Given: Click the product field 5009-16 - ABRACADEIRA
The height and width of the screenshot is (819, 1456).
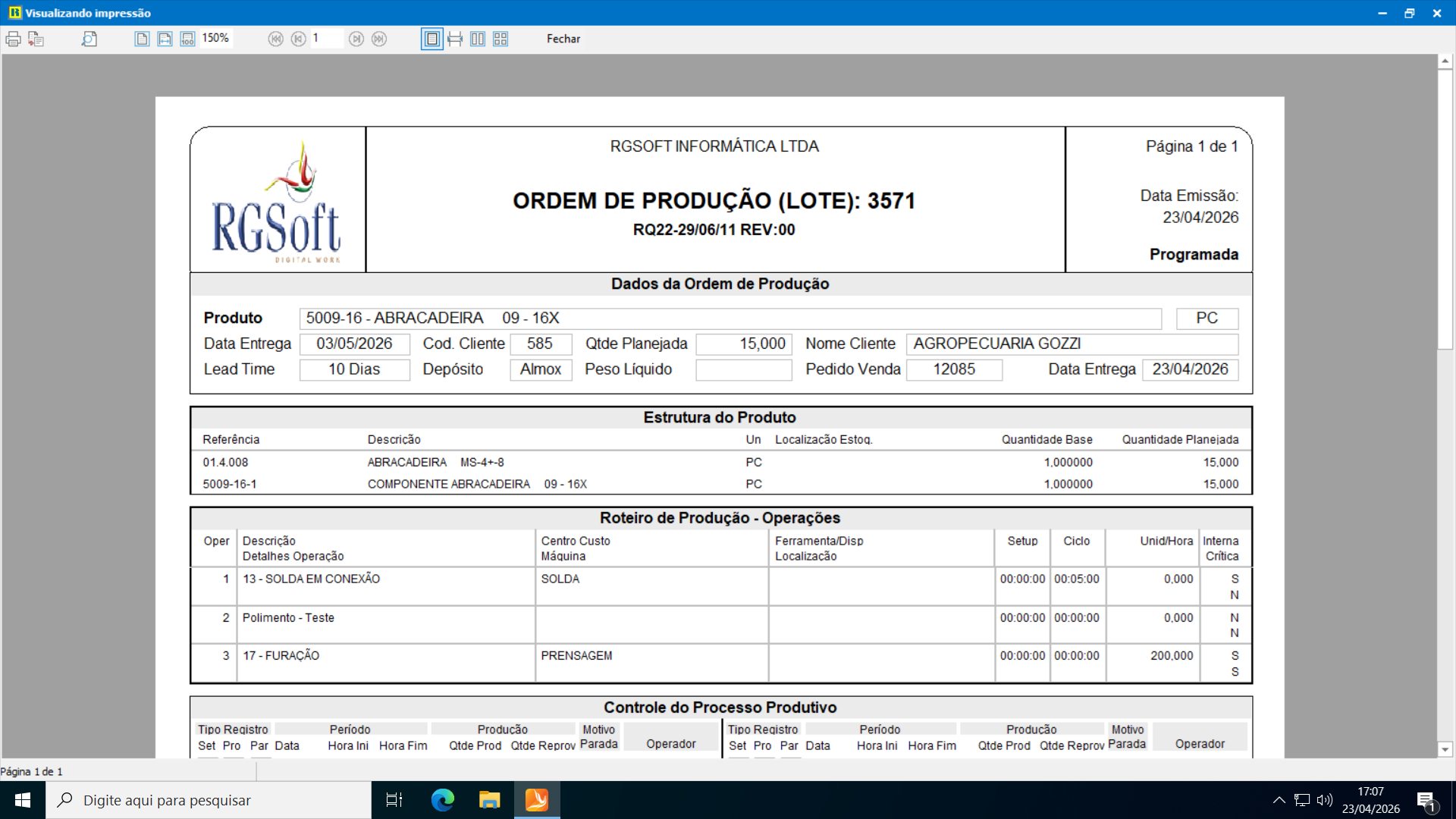Looking at the screenshot, I should click(730, 318).
